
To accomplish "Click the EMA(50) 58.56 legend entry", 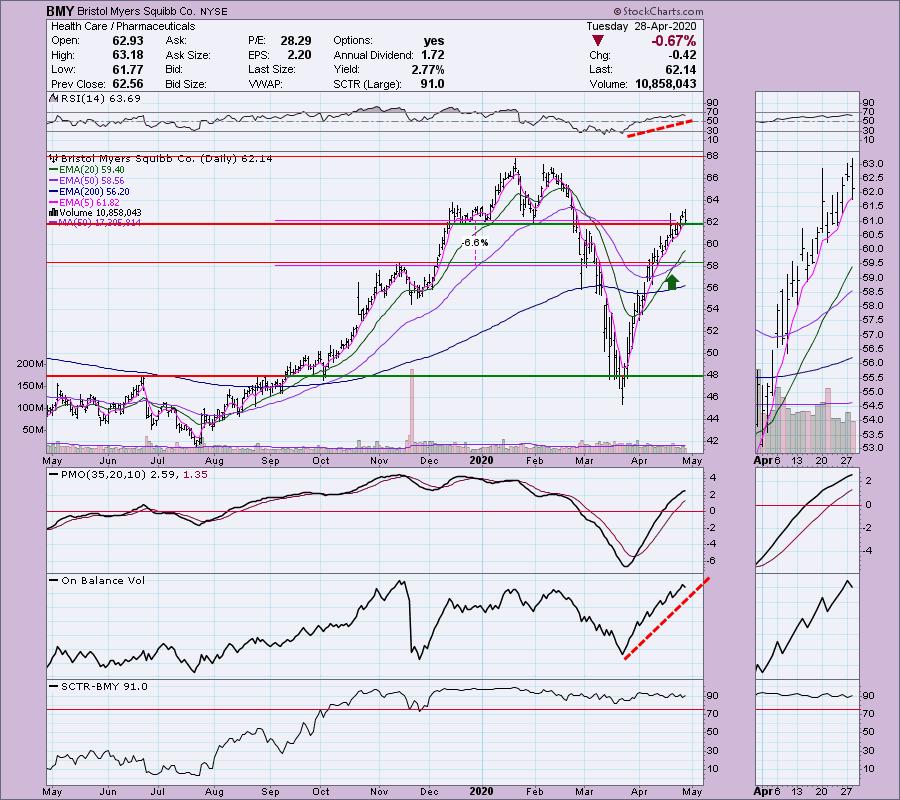I will pos(87,181).
